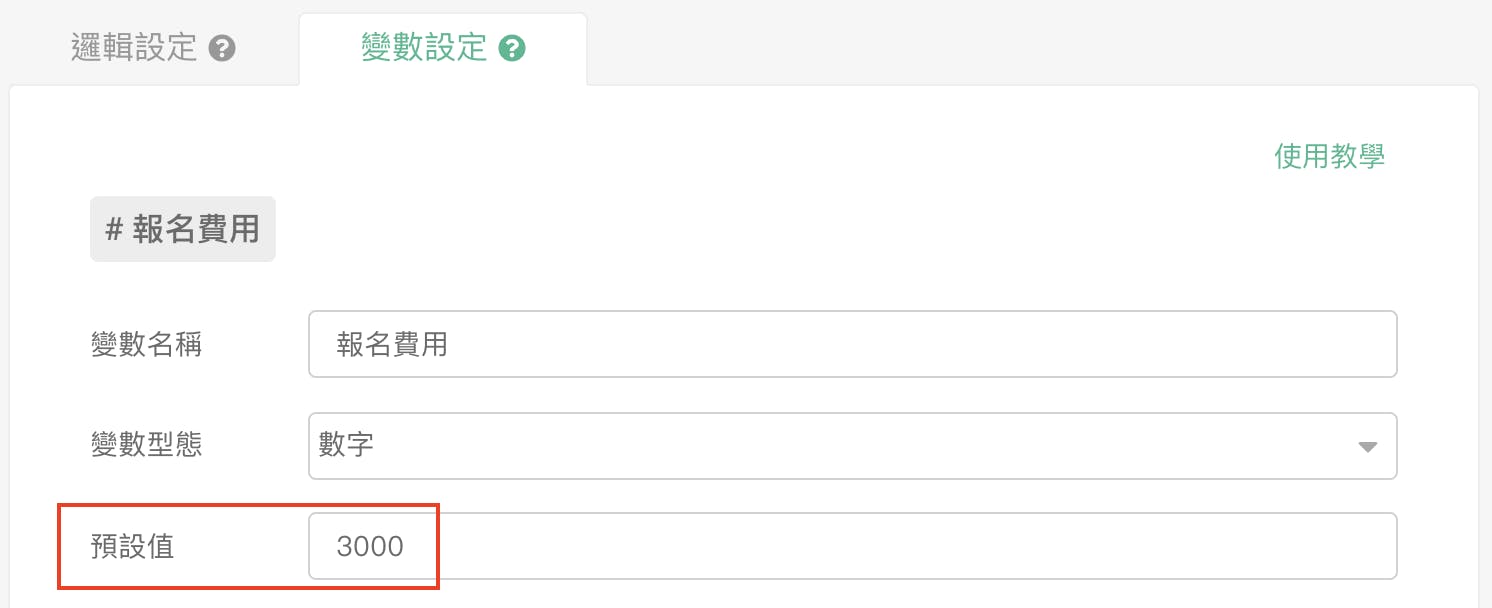Click the hash symbol in the 報名費用 tag
This screenshot has height=608, width=1492.
click(114, 230)
